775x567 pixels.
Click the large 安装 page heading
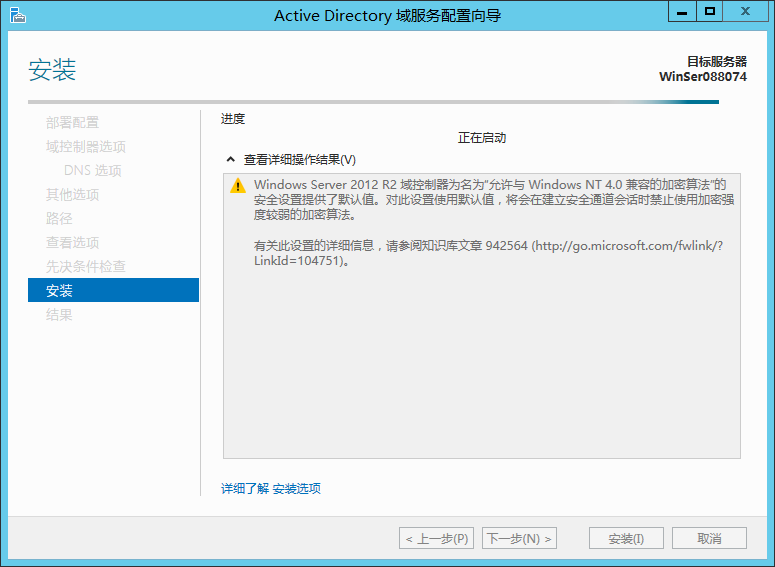click(52, 70)
